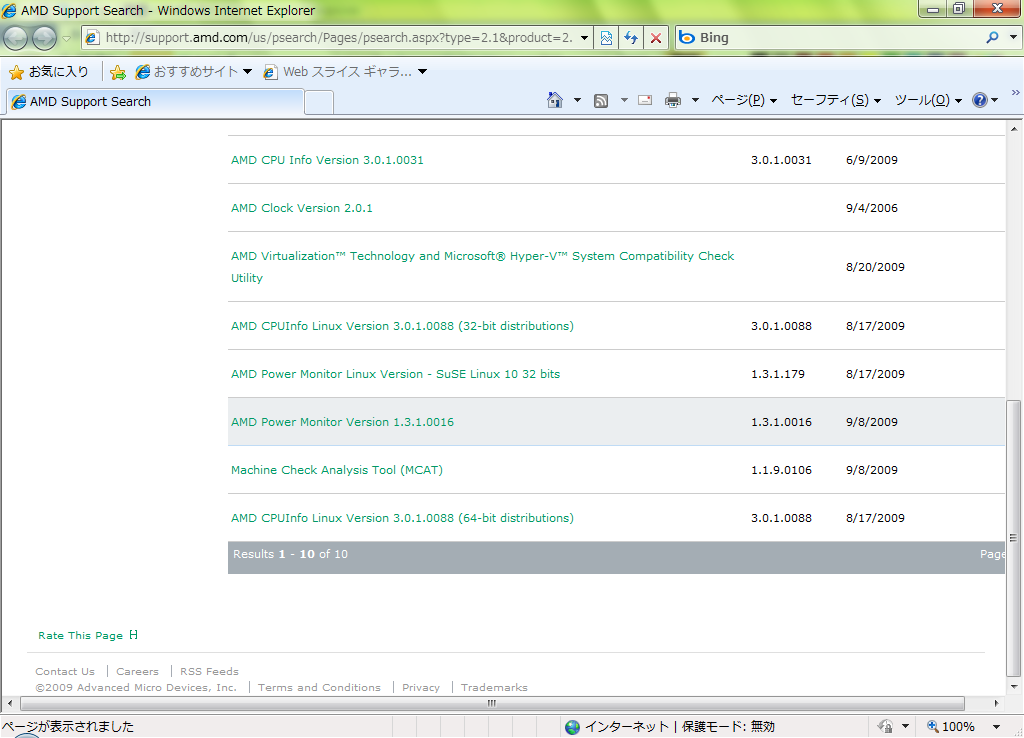This screenshot has height=738, width=1024.
Task: Click the expand icon beside Rate This Page
Action: click(133, 635)
